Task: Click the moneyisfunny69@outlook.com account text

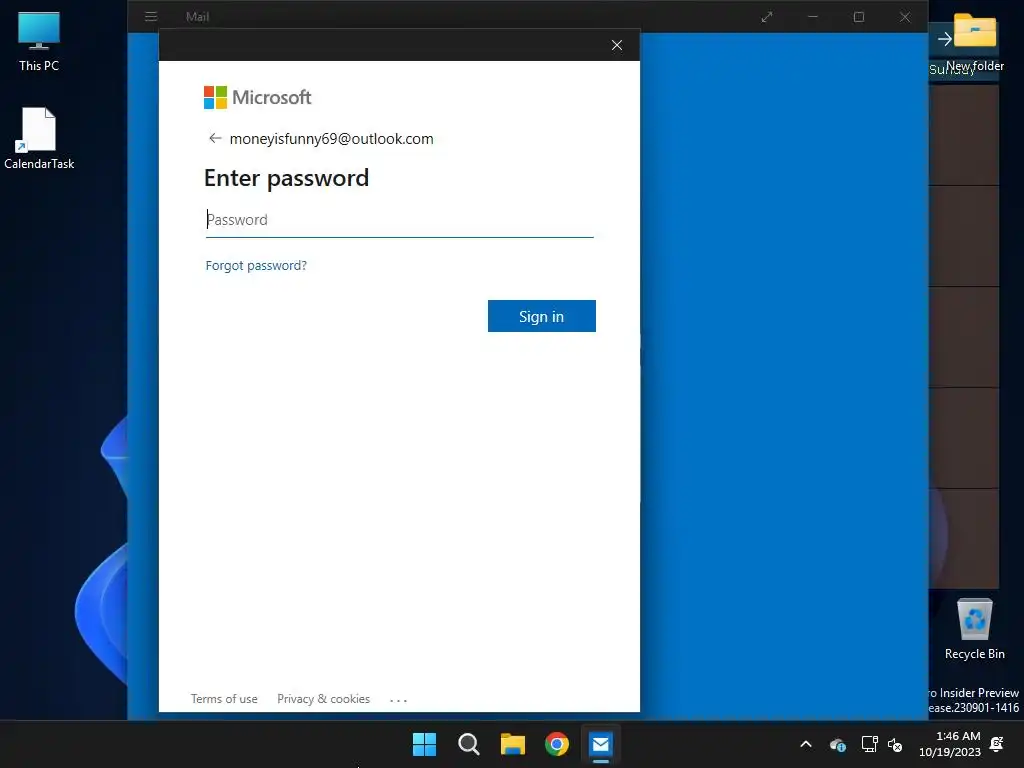Action: pyautogui.click(x=331, y=138)
